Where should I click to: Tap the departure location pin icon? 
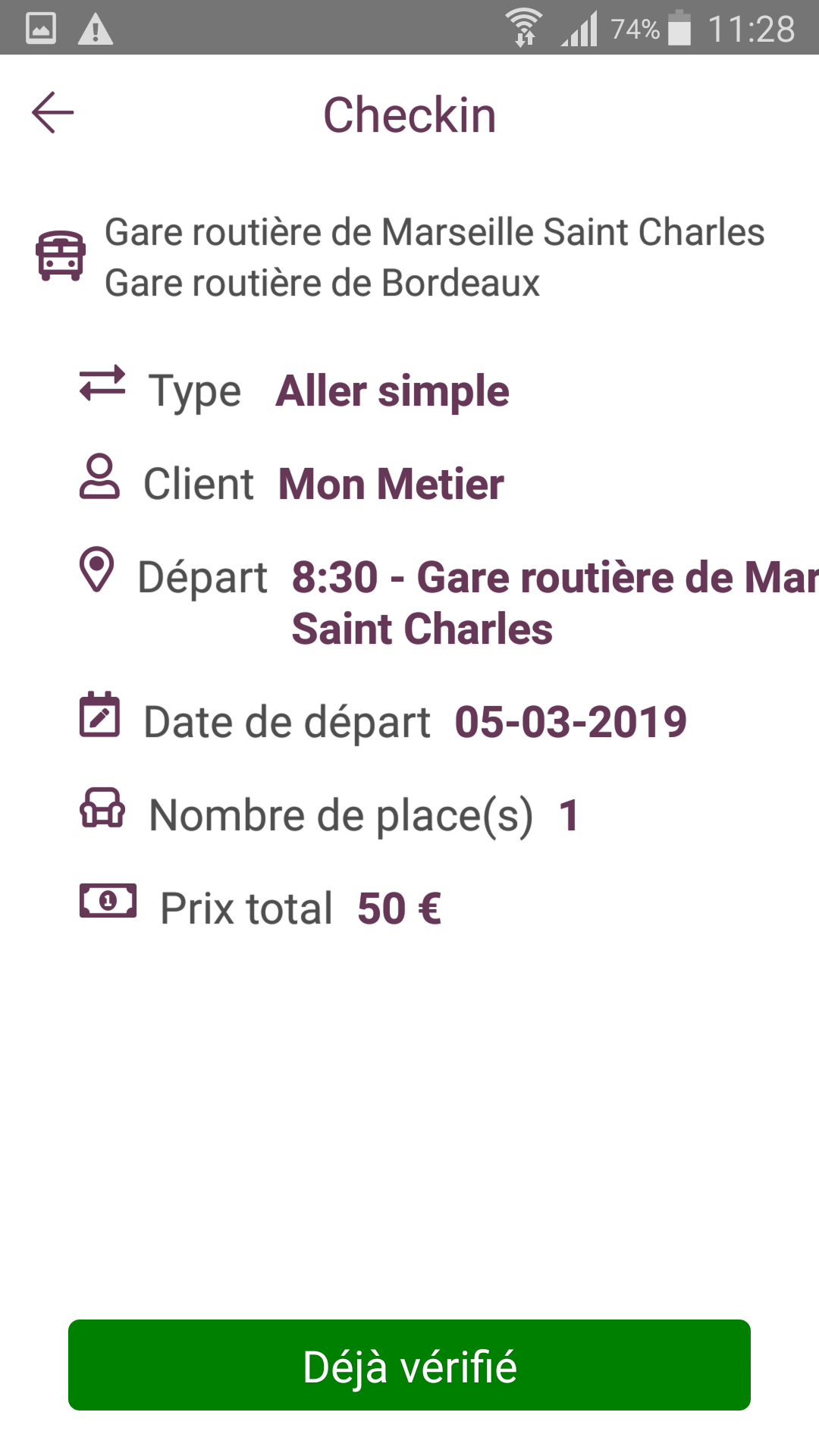point(97,570)
